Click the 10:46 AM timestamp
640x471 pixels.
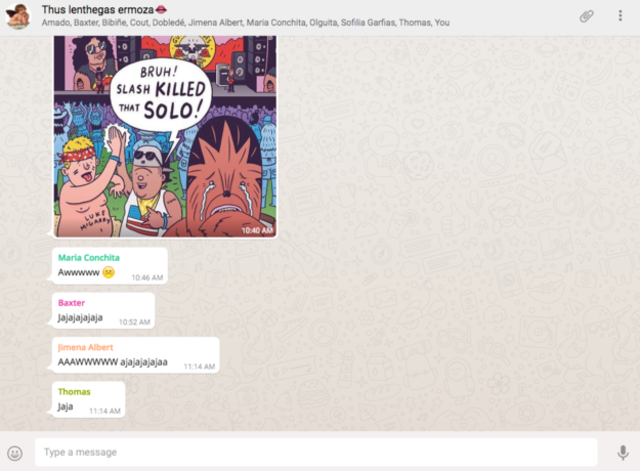click(147, 278)
